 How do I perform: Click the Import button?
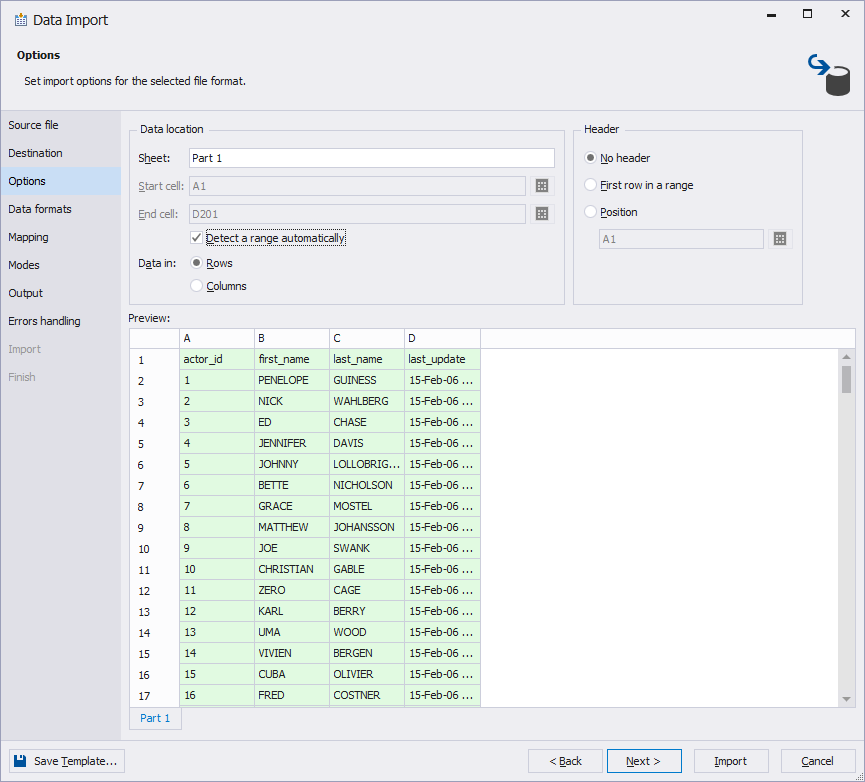[x=730, y=761]
